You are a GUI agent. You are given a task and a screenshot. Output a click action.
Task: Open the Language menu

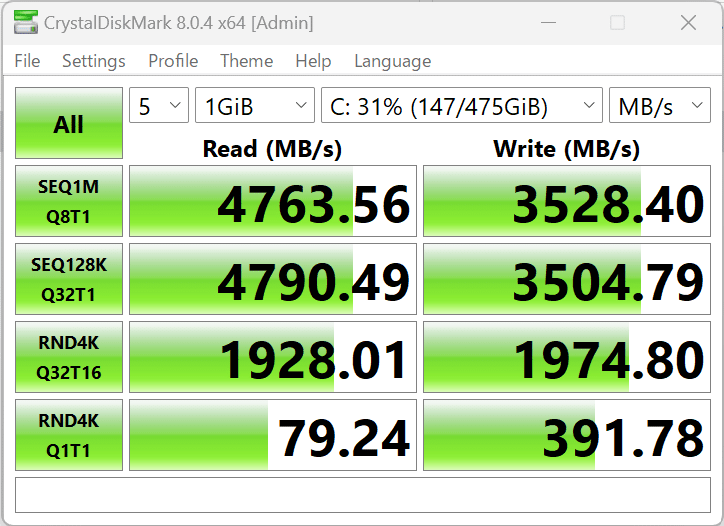pyautogui.click(x=392, y=61)
